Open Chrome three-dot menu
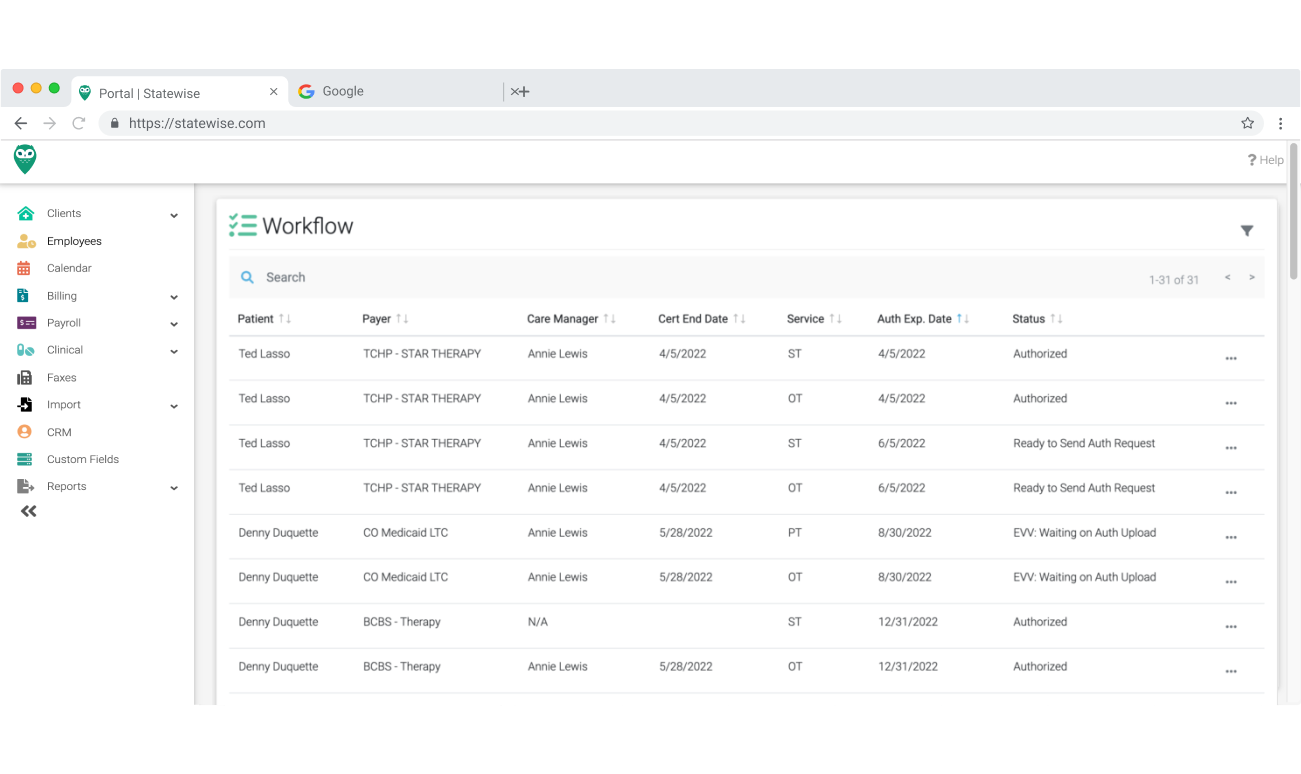Viewport: 1301px width, 774px height. pos(1280,123)
